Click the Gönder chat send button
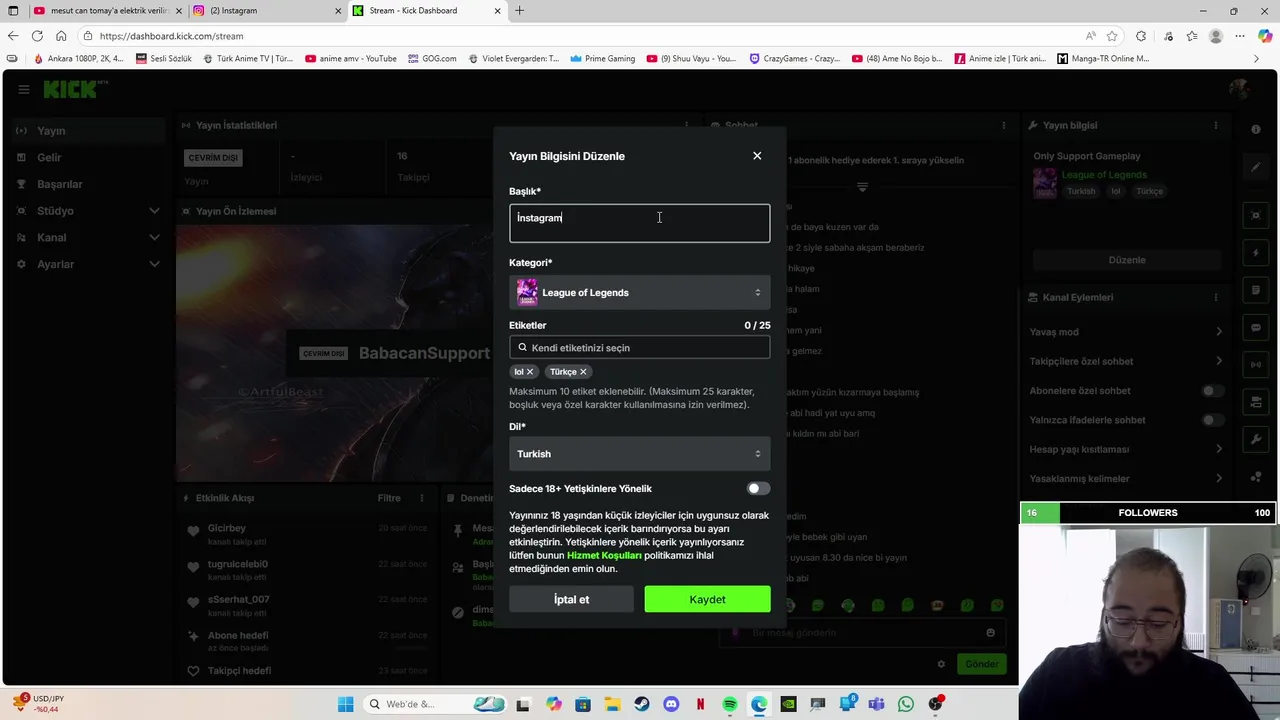Viewport: 1280px width, 720px height. (x=981, y=664)
